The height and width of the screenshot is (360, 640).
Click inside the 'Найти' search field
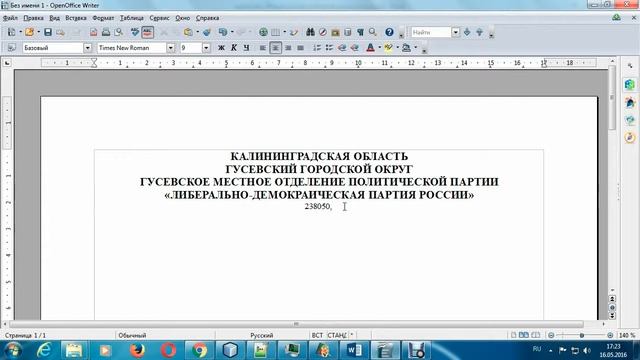[x=431, y=32]
